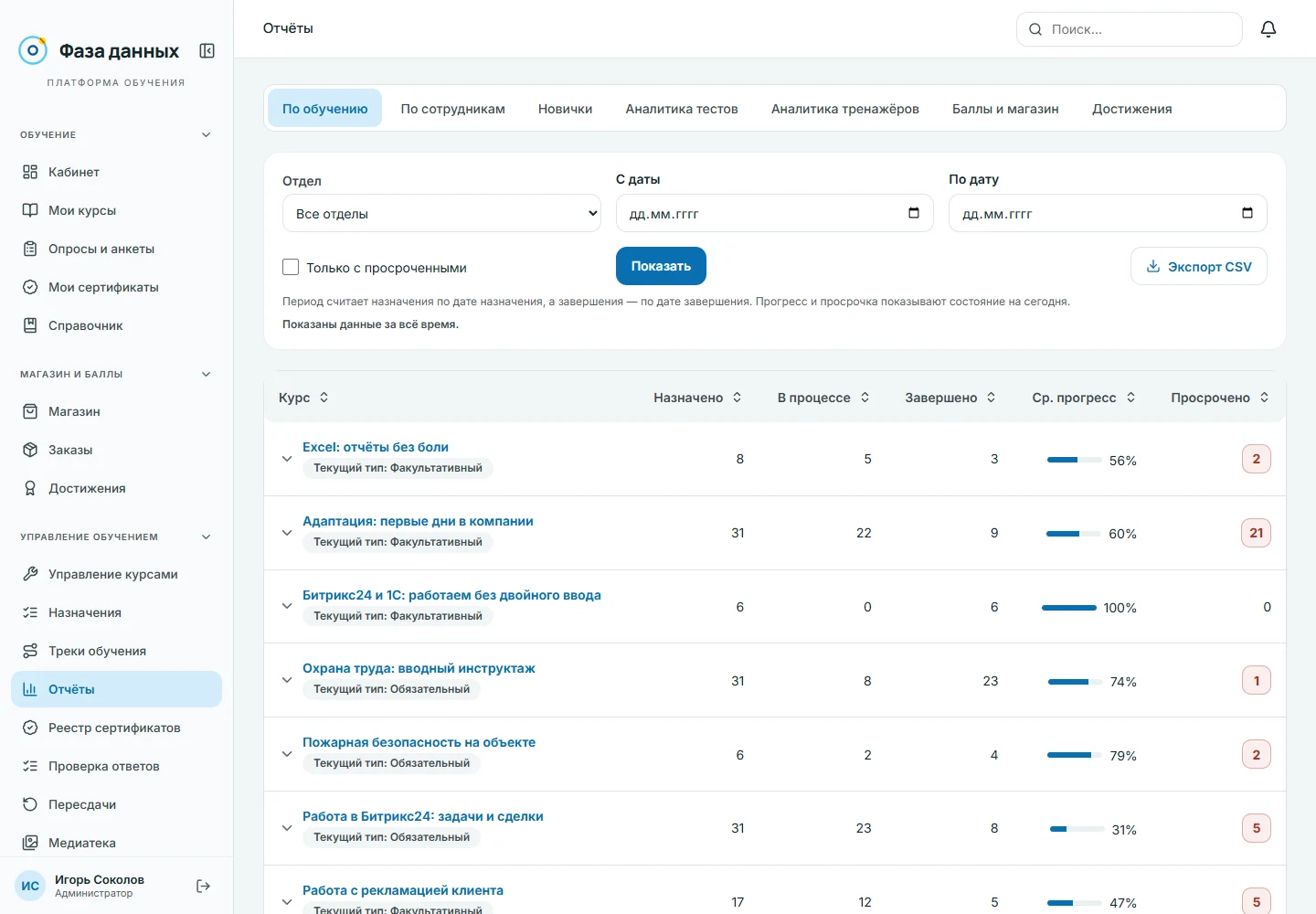Viewport: 1316px width, 914px height.
Task: Click the Пересдачи retry icon
Action: pos(30,804)
